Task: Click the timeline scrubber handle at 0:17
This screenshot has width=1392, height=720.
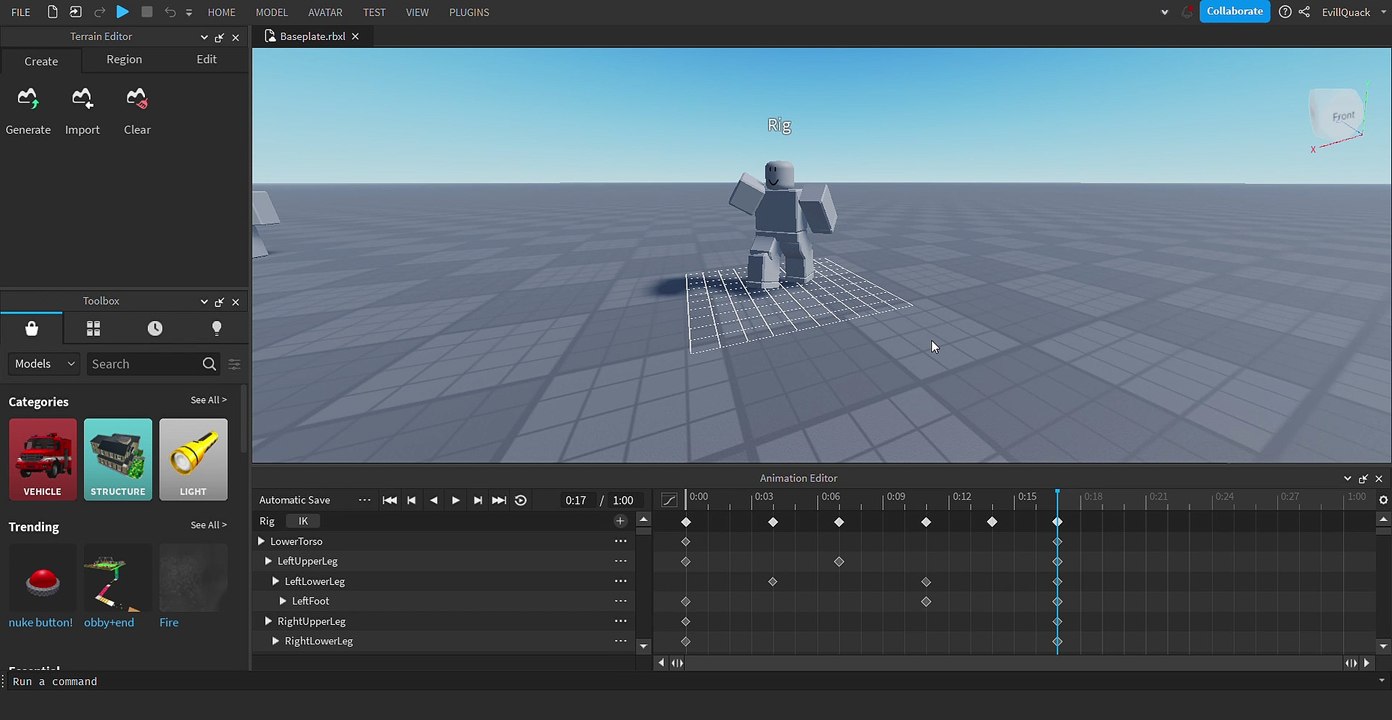Action: click(1057, 494)
